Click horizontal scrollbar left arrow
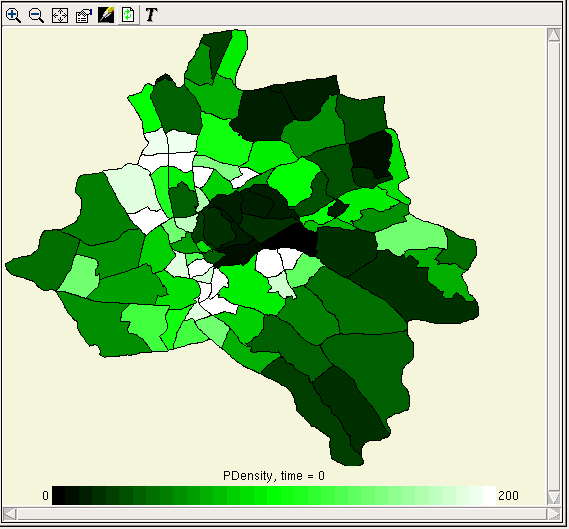The height and width of the screenshot is (529, 569). coord(10,514)
